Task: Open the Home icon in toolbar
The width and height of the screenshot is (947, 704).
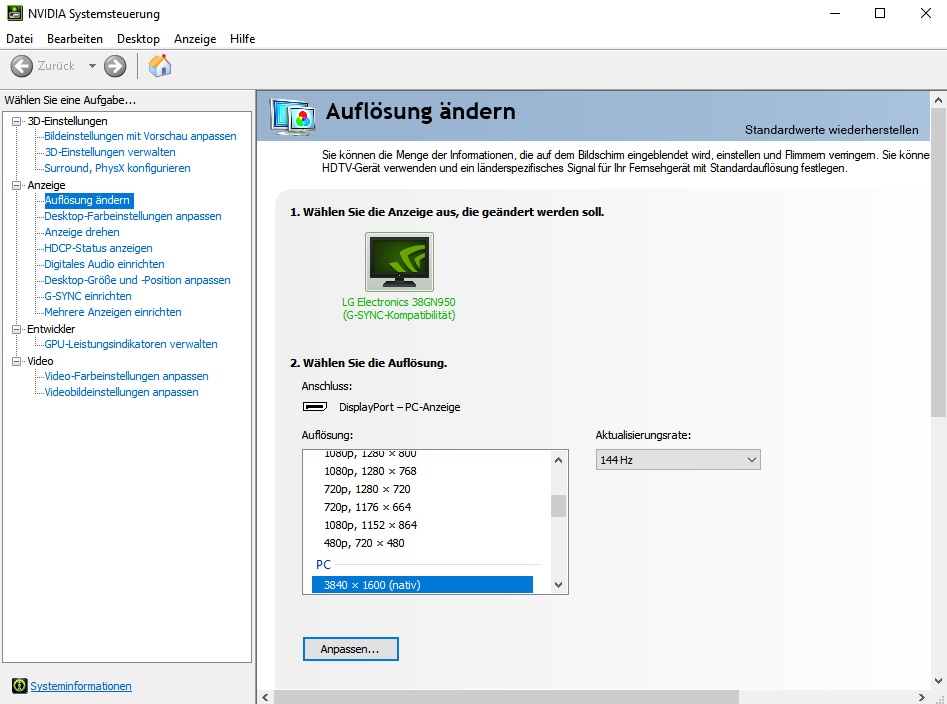Action: coord(160,65)
